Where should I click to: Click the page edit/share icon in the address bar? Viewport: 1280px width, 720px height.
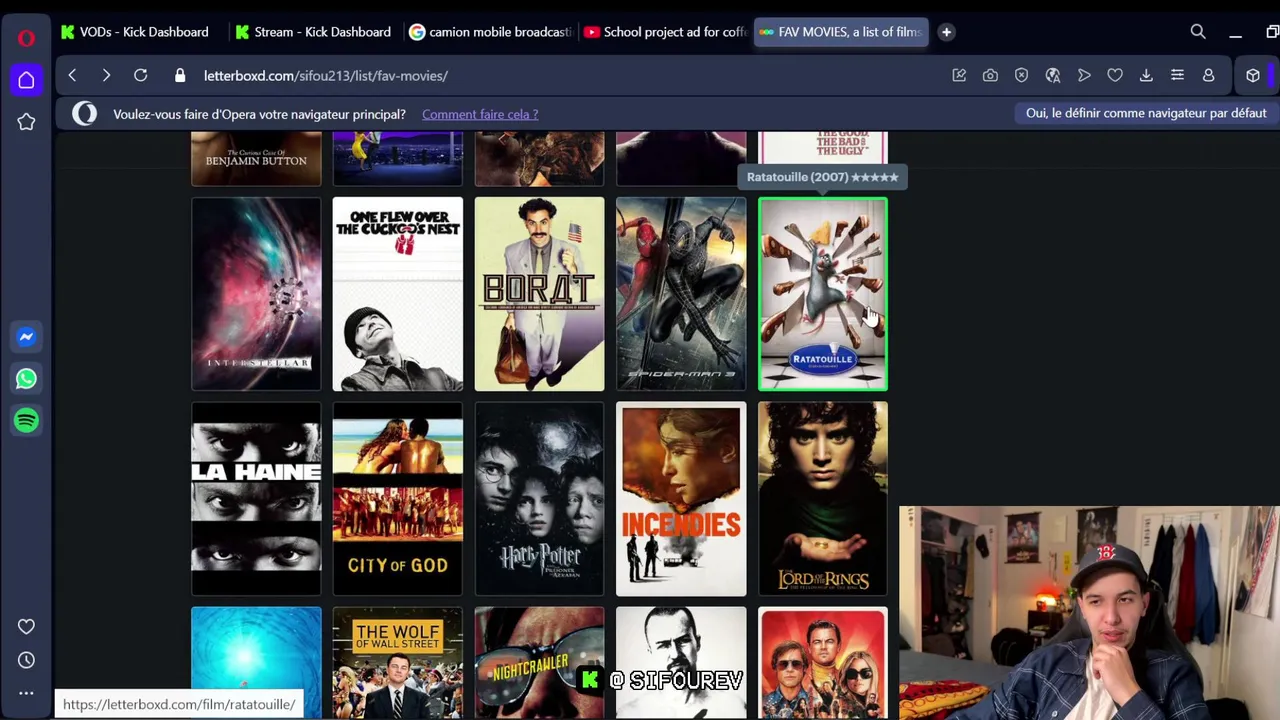click(x=959, y=76)
